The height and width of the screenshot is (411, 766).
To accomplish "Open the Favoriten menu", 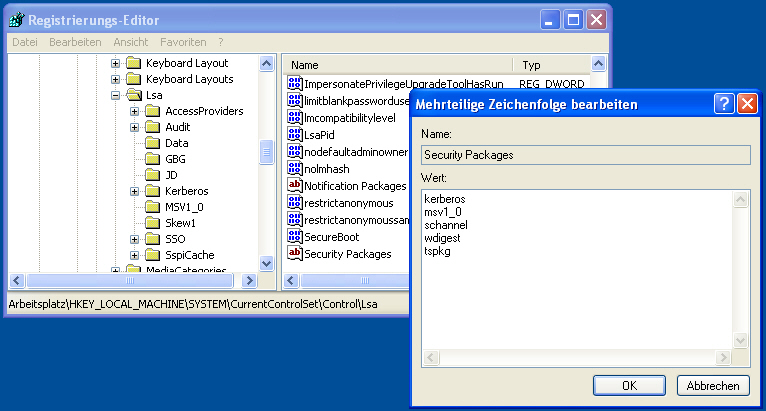I will pos(183,42).
